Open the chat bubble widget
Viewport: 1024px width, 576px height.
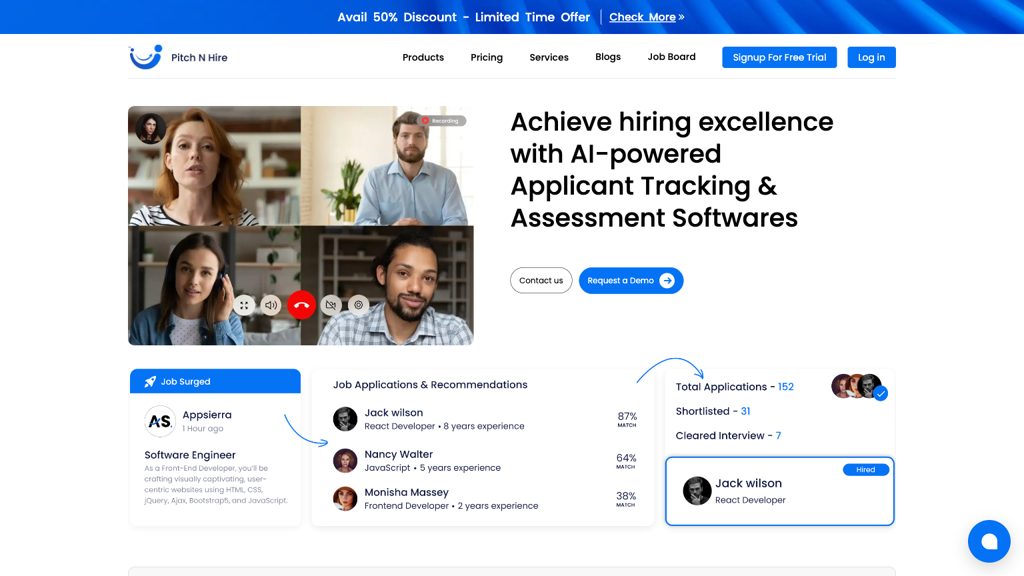pos(989,541)
